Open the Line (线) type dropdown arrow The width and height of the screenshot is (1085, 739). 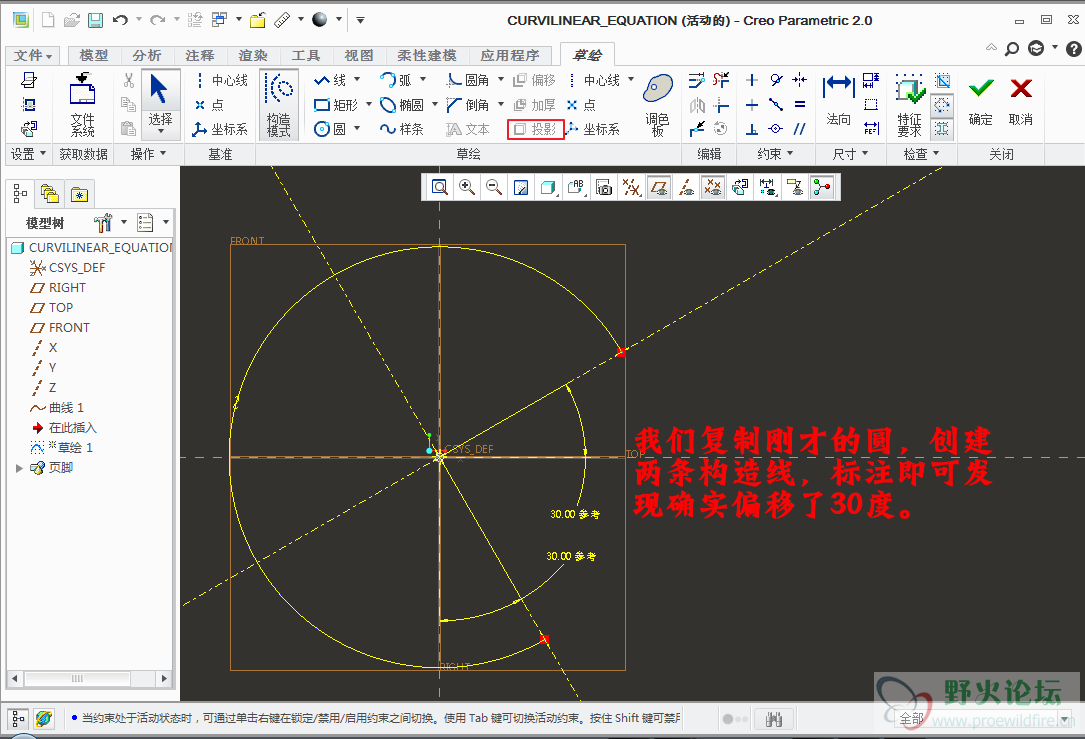coord(358,80)
